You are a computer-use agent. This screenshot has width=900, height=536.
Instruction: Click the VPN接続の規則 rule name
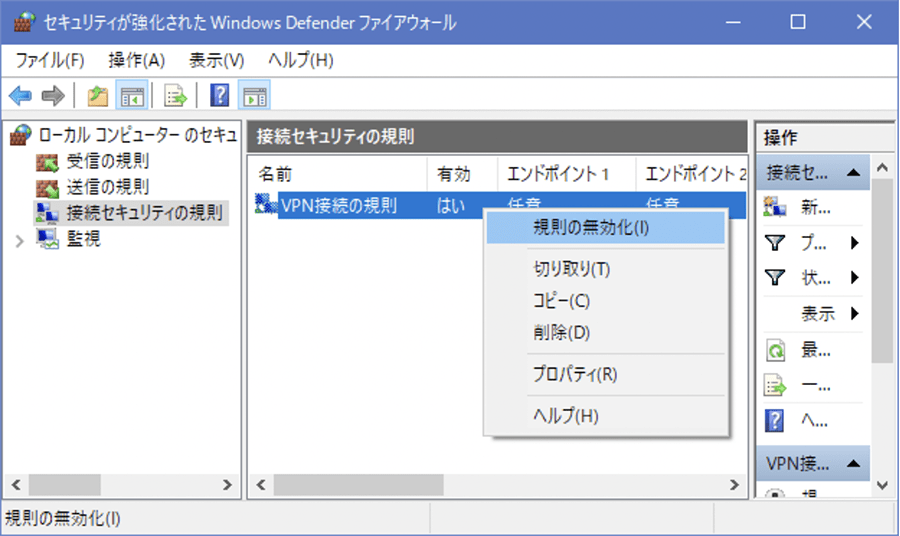[339, 205]
